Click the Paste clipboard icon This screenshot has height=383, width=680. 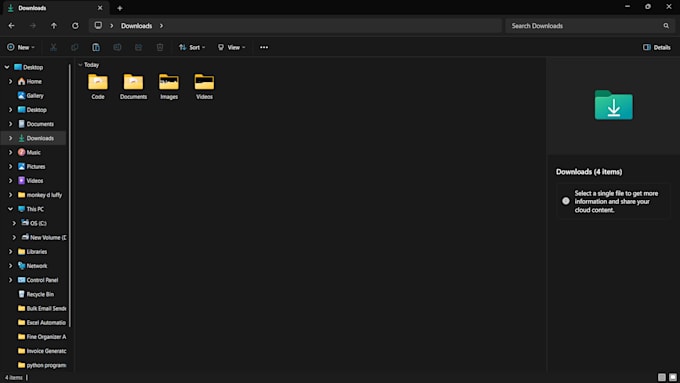pos(96,47)
